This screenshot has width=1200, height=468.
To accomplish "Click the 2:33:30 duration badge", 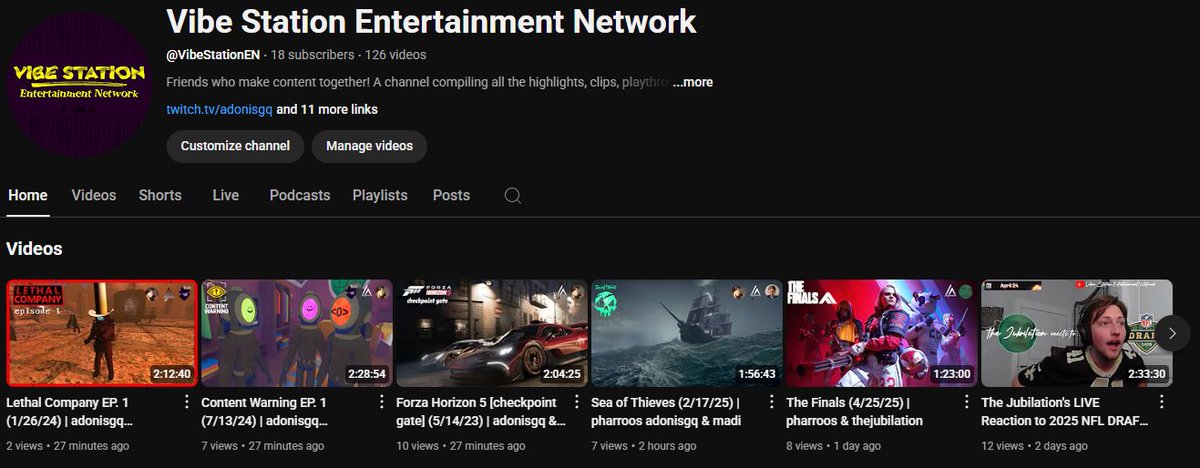I will pyautogui.click(x=1148, y=374).
